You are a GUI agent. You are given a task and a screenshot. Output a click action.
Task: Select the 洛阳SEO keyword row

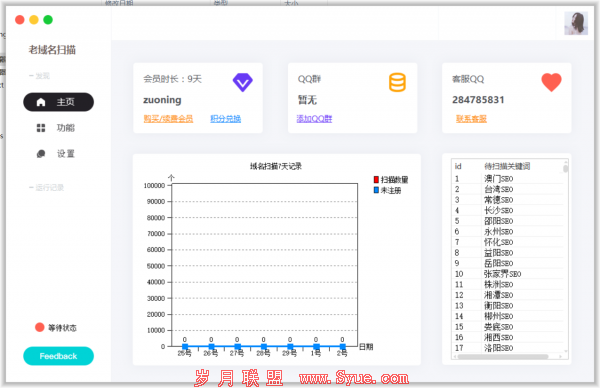[x=507, y=348]
